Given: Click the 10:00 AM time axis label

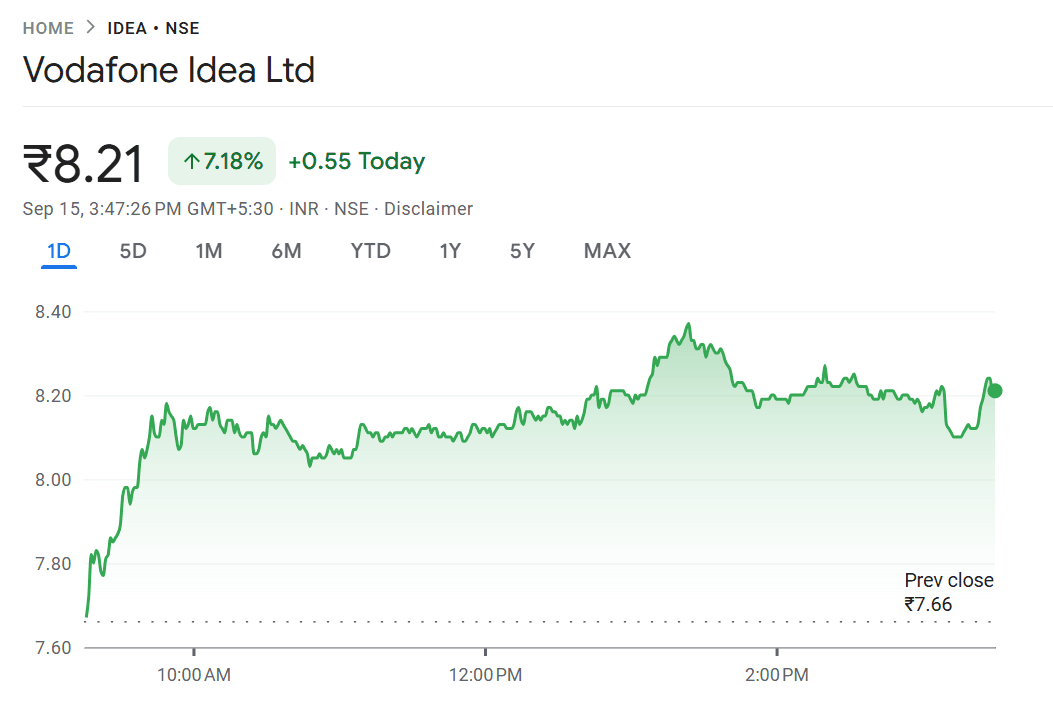Looking at the screenshot, I should [x=194, y=675].
